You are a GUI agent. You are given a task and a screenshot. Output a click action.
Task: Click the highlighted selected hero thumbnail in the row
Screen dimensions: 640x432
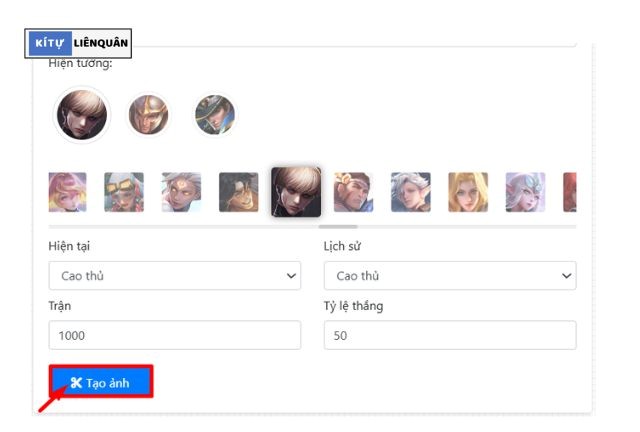coord(296,192)
